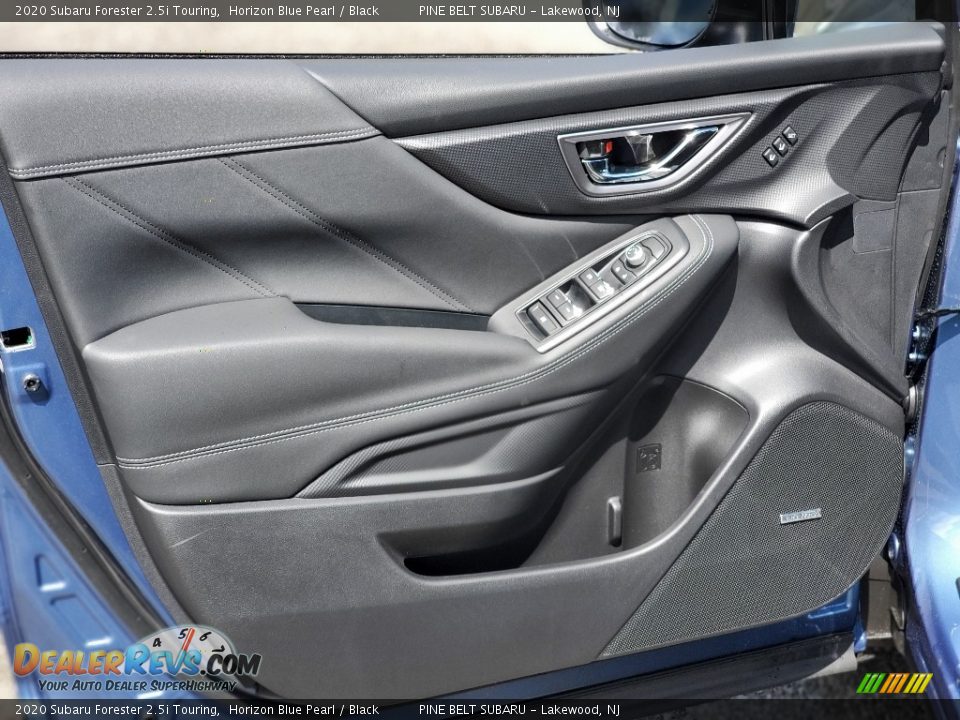Click the 'Your Auto Dealer SuperHighway' tagline
The image size is (960, 720).
point(137,685)
